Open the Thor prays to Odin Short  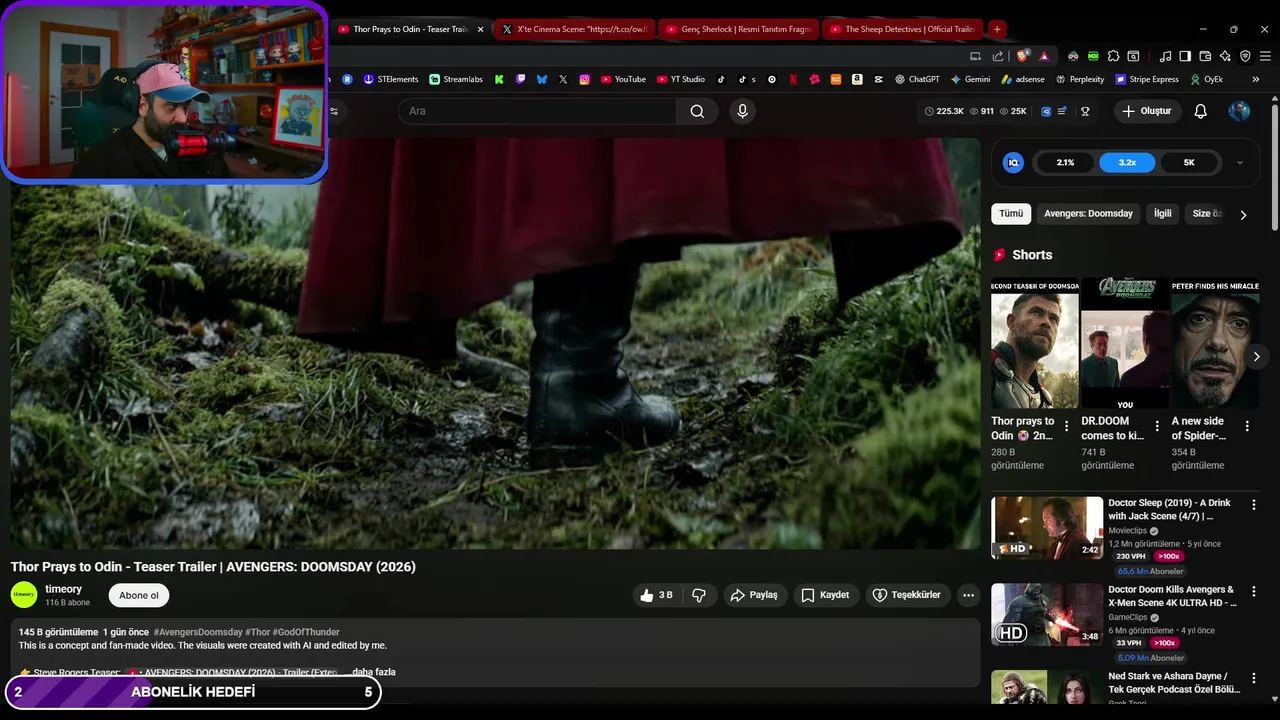(x=1034, y=344)
